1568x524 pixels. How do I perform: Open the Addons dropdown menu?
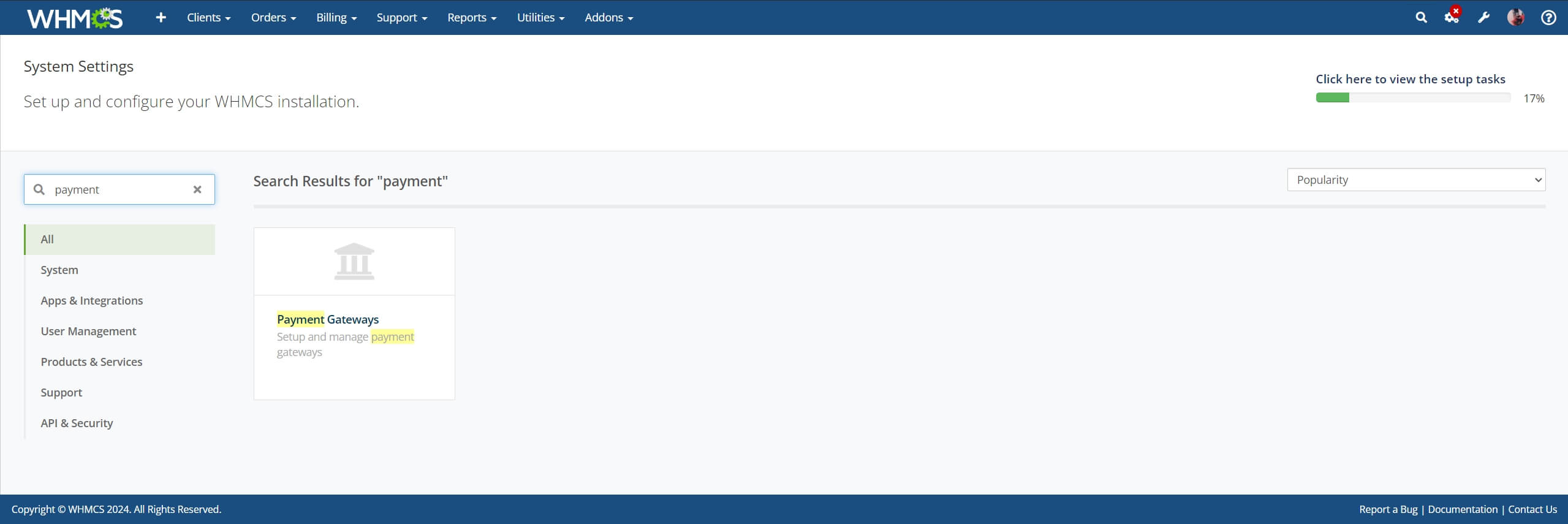click(x=609, y=18)
